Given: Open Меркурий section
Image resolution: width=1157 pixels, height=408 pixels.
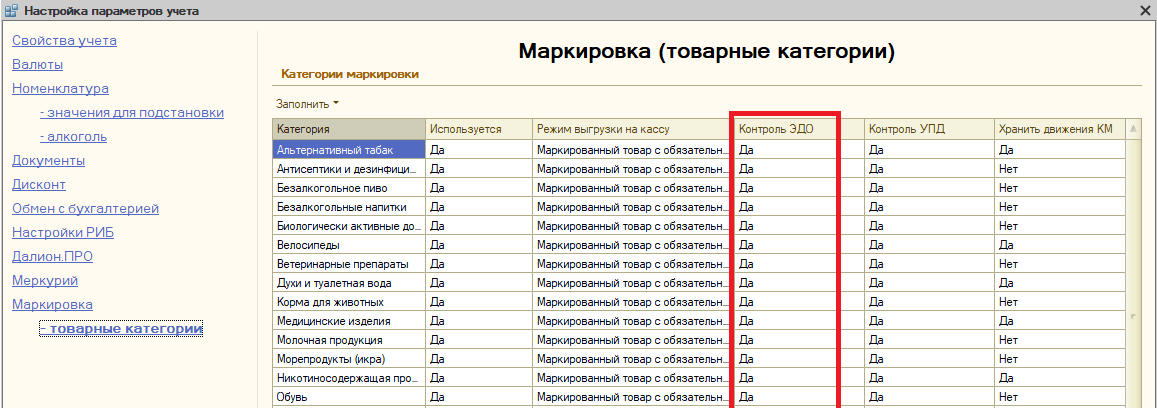Looking at the screenshot, I should [x=45, y=281].
